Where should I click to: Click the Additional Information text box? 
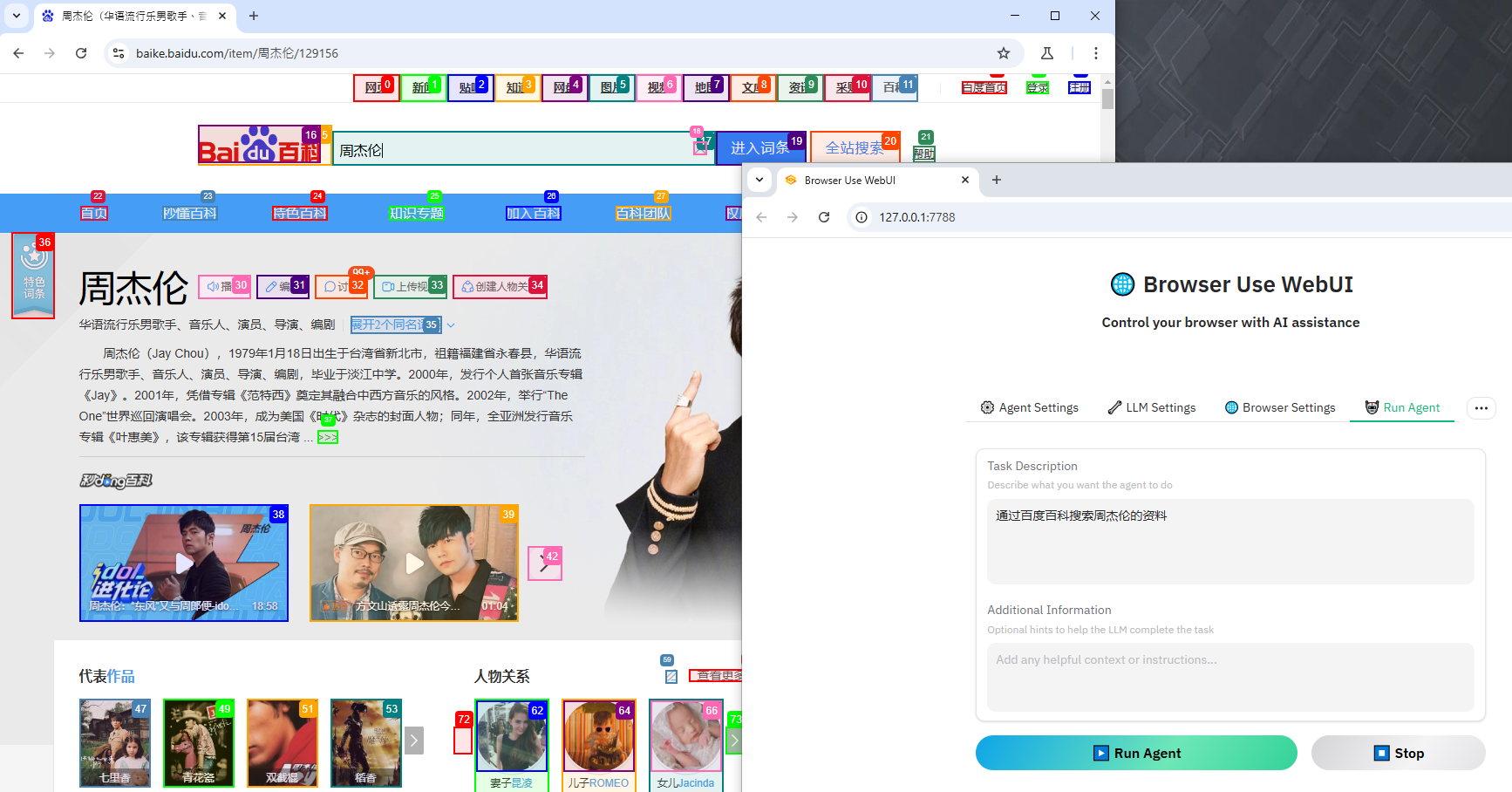click(x=1230, y=677)
